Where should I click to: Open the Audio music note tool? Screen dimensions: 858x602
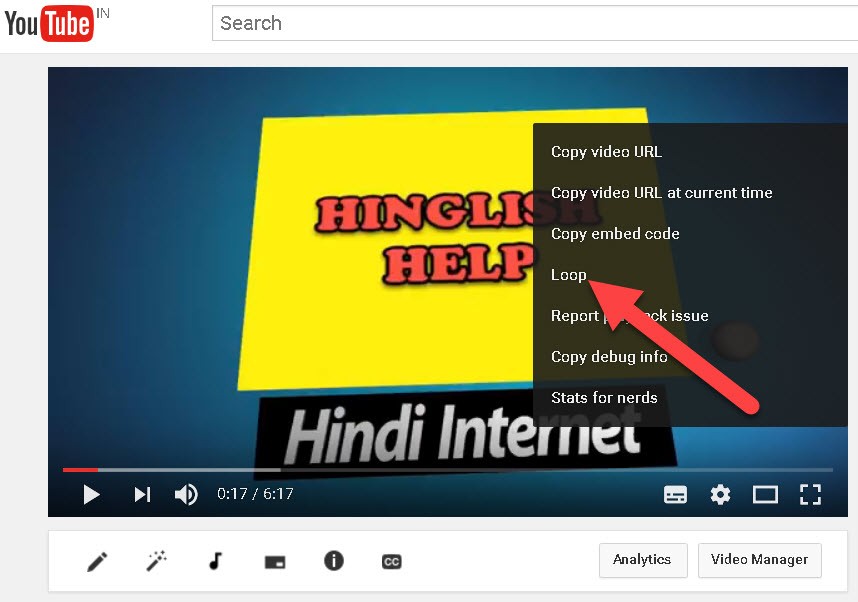click(x=215, y=561)
